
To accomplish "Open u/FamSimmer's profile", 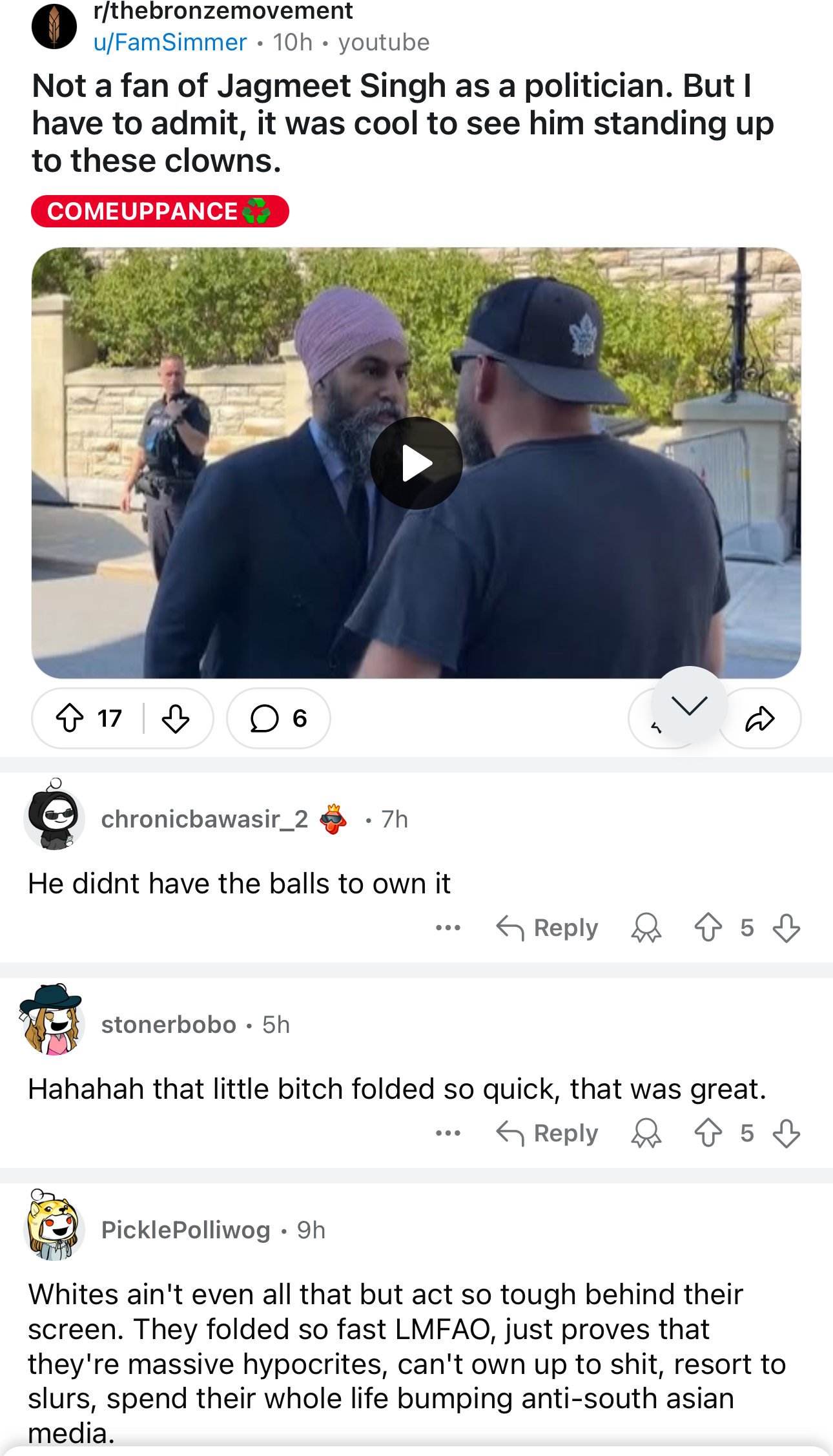I will point(170,43).
